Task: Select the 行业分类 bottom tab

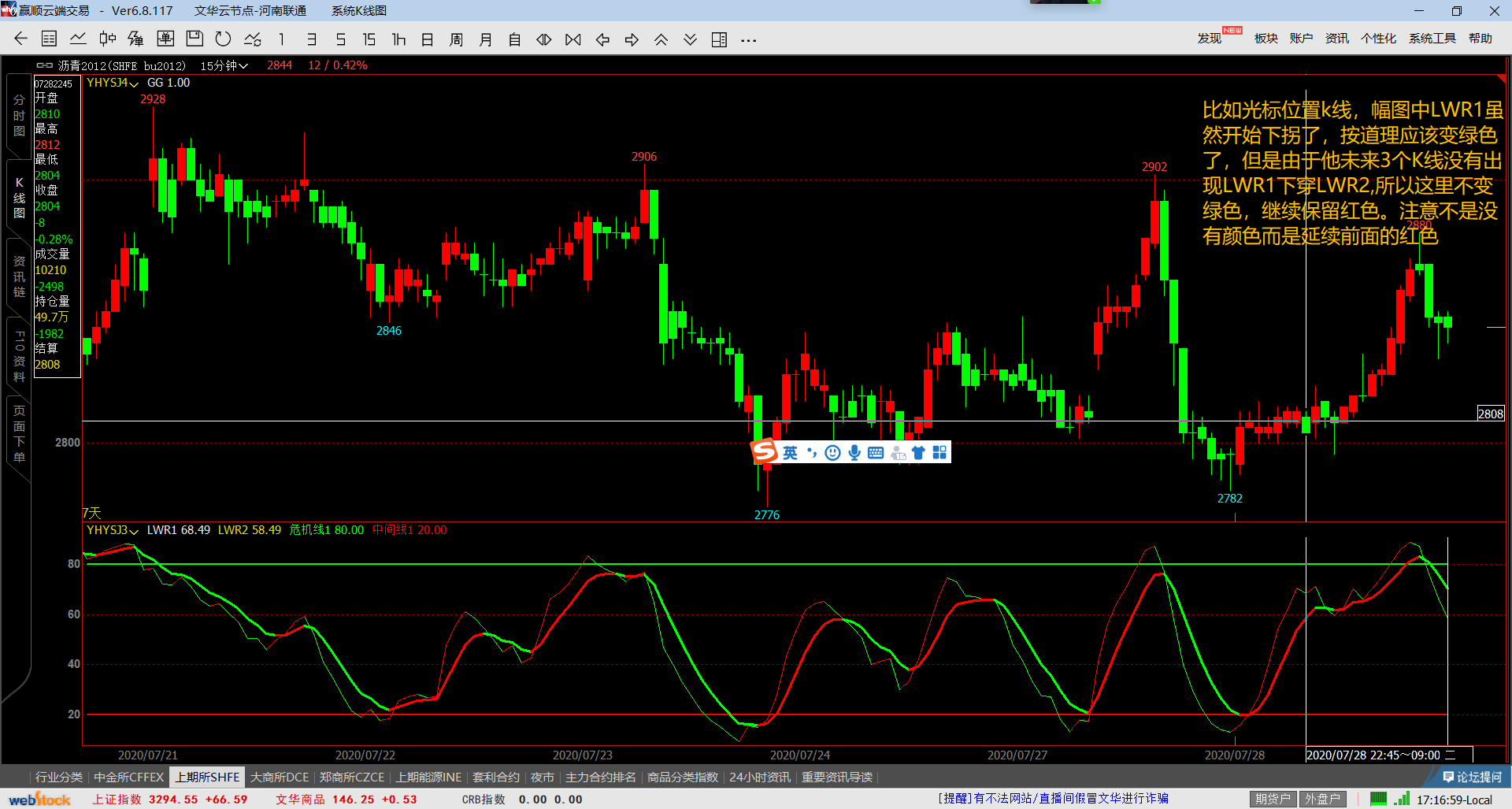Action: point(59,777)
